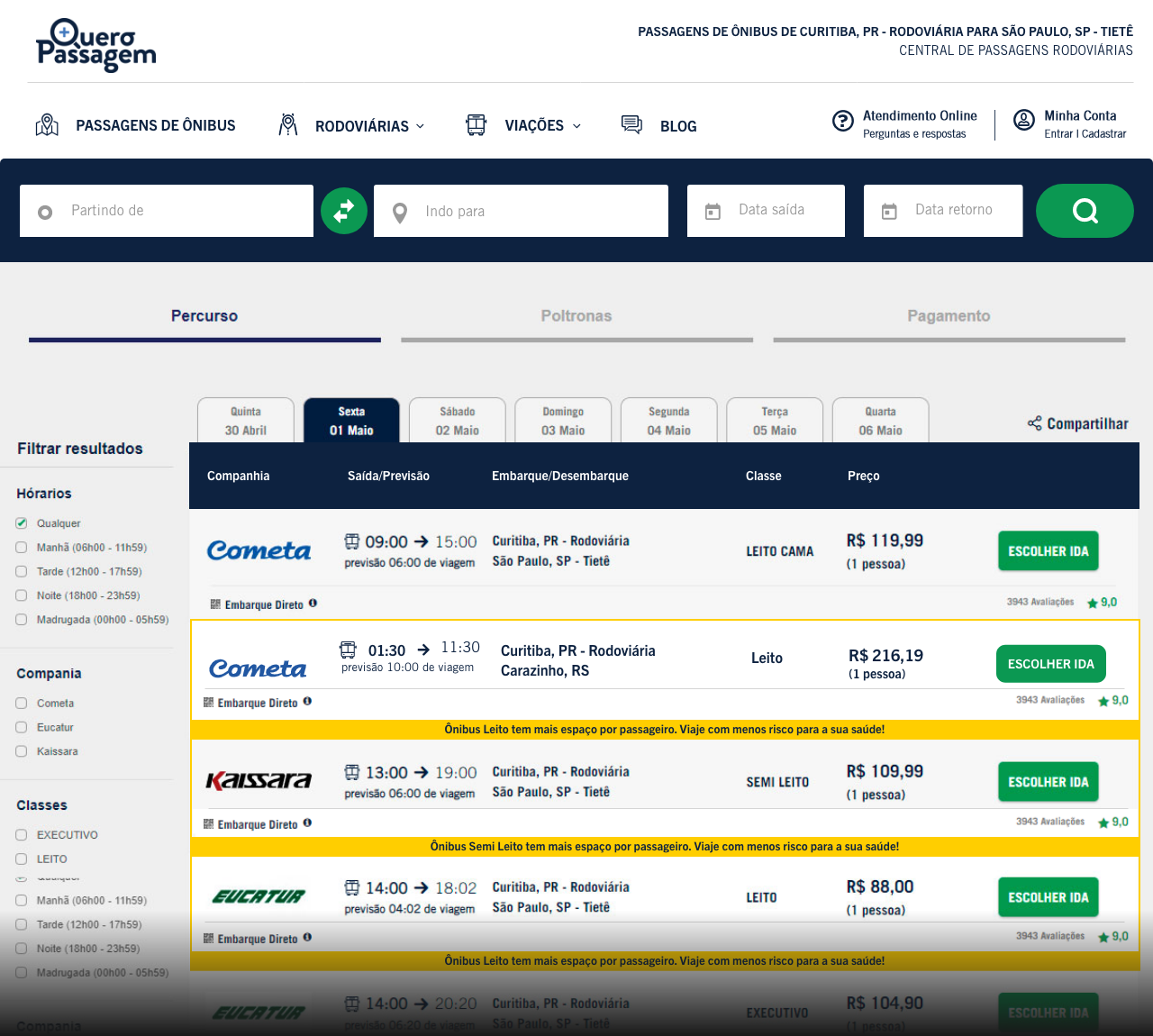Select the Terça 05 Maio date tab

tap(775, 421)
